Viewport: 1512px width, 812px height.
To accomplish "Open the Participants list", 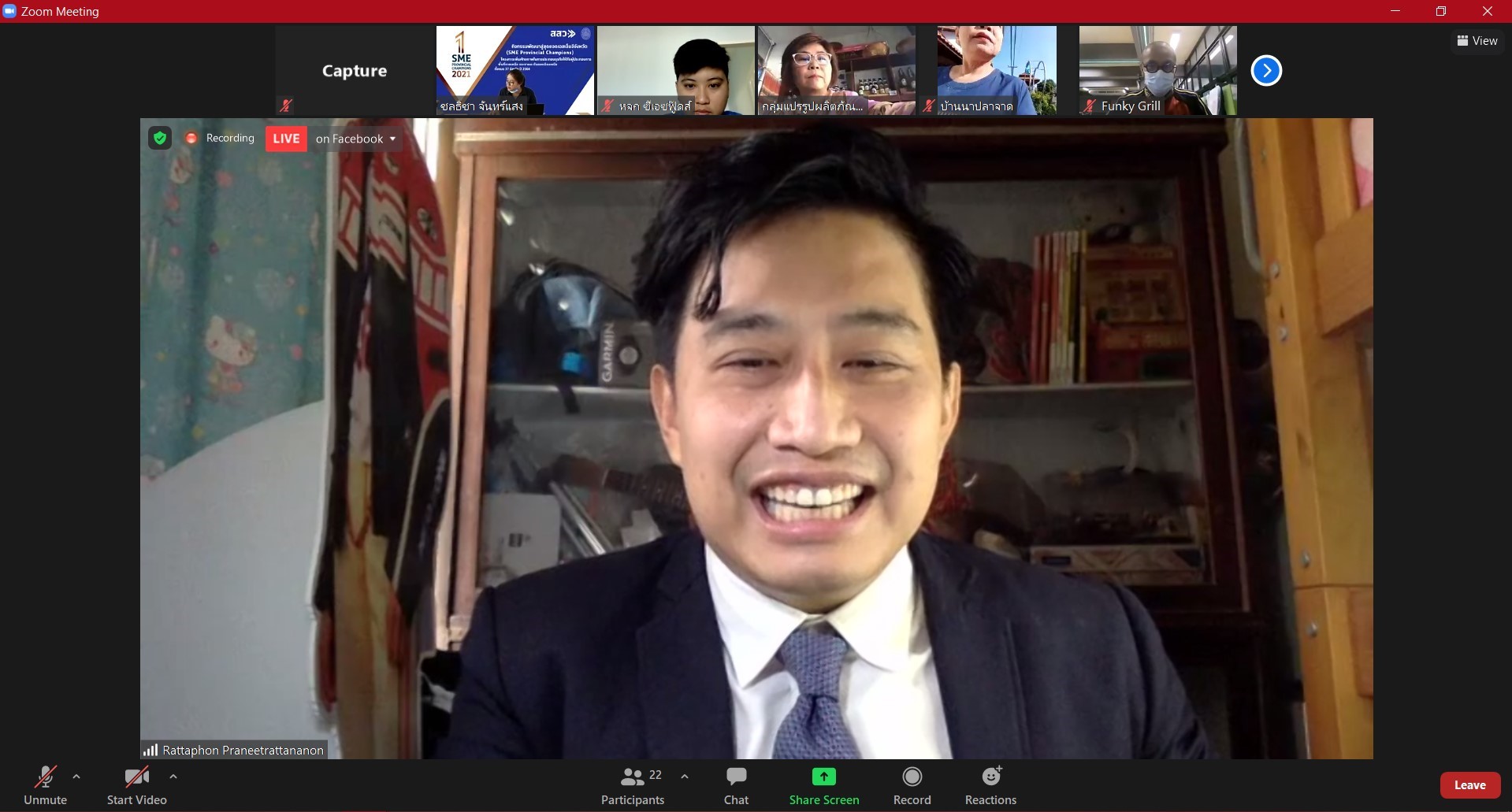I will pyautogui.click(x=633, y=785).
